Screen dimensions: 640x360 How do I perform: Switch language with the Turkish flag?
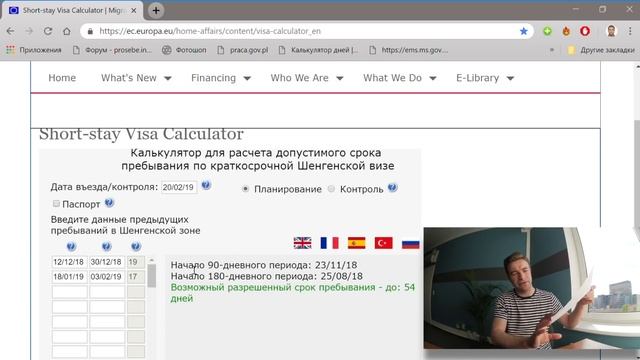[x=383, y=243]
